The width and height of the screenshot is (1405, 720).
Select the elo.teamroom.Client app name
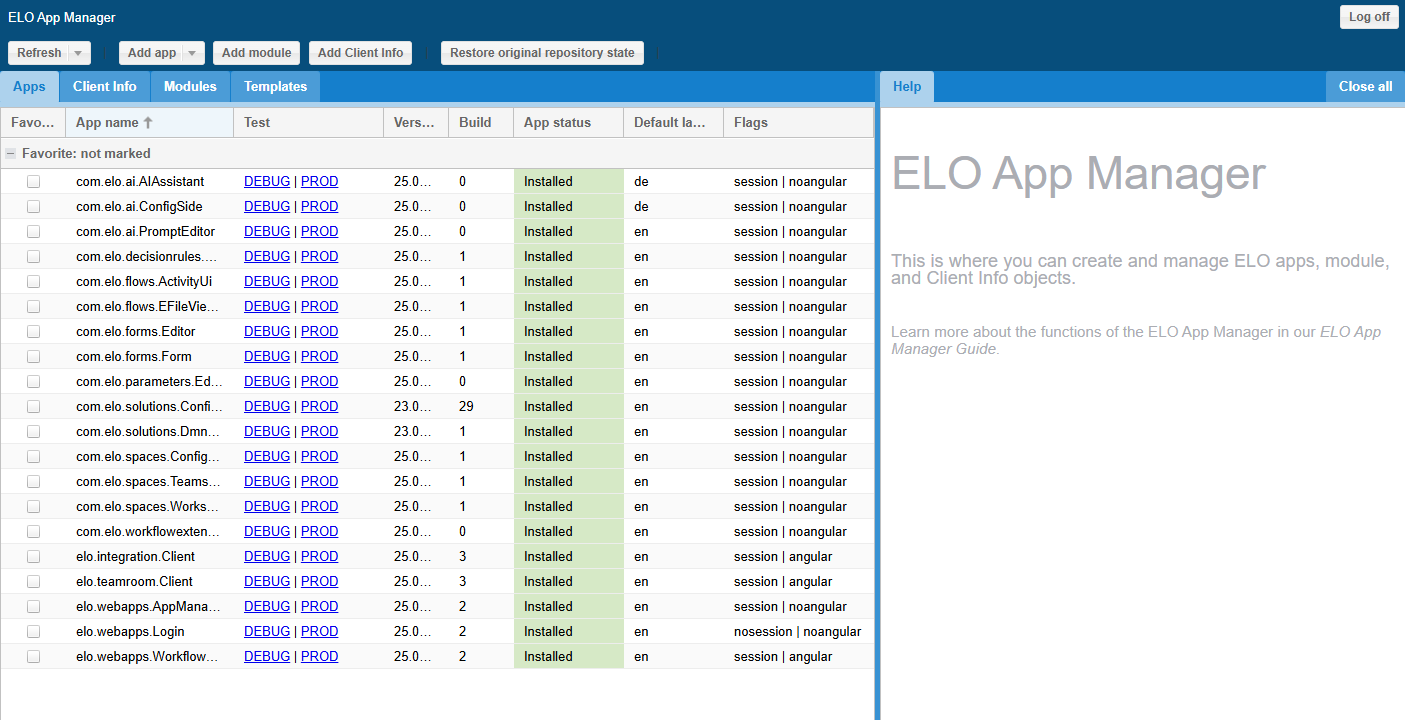pyautogui.click(x=134, y=582)
